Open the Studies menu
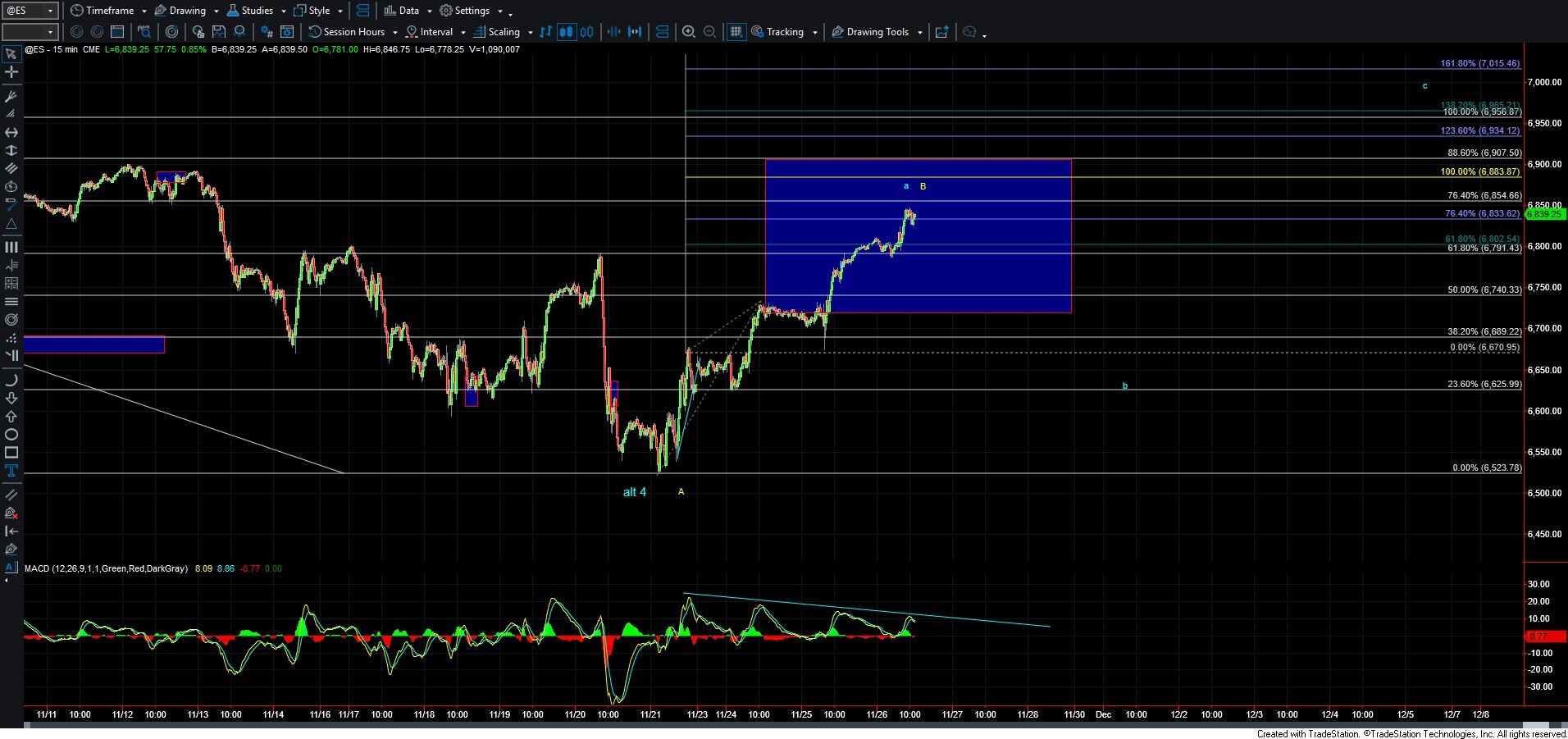1568x739 pixels. 256,11
